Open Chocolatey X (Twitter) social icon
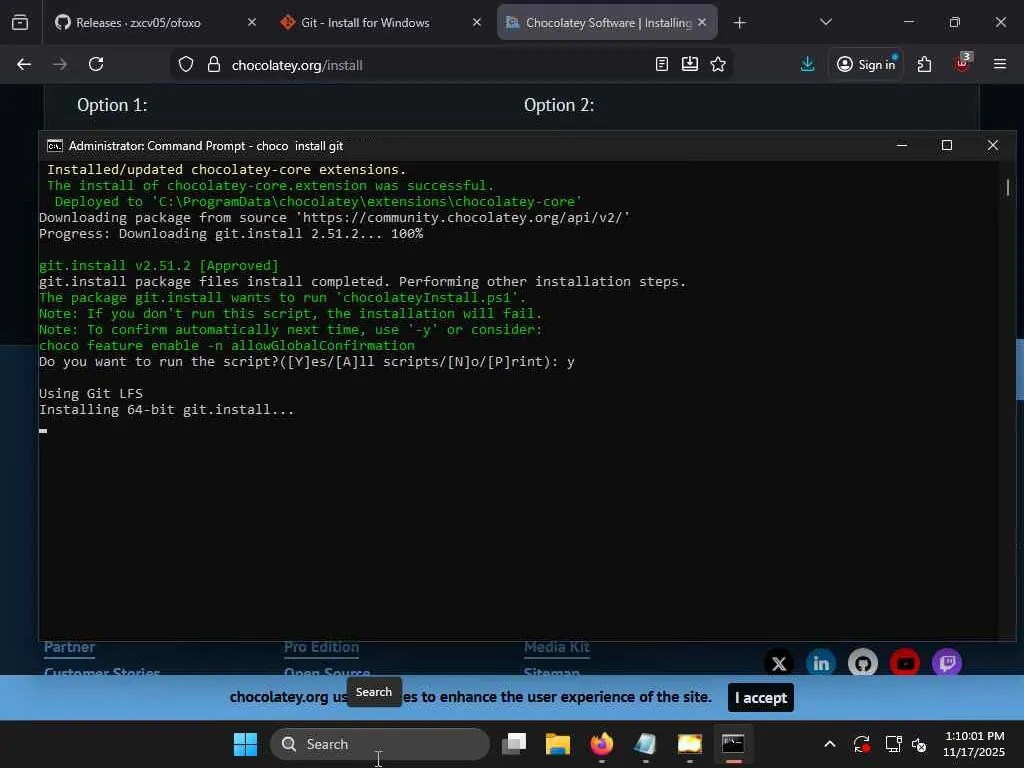The height and width of the screenshot is (768, 1024). coord(778,664)
